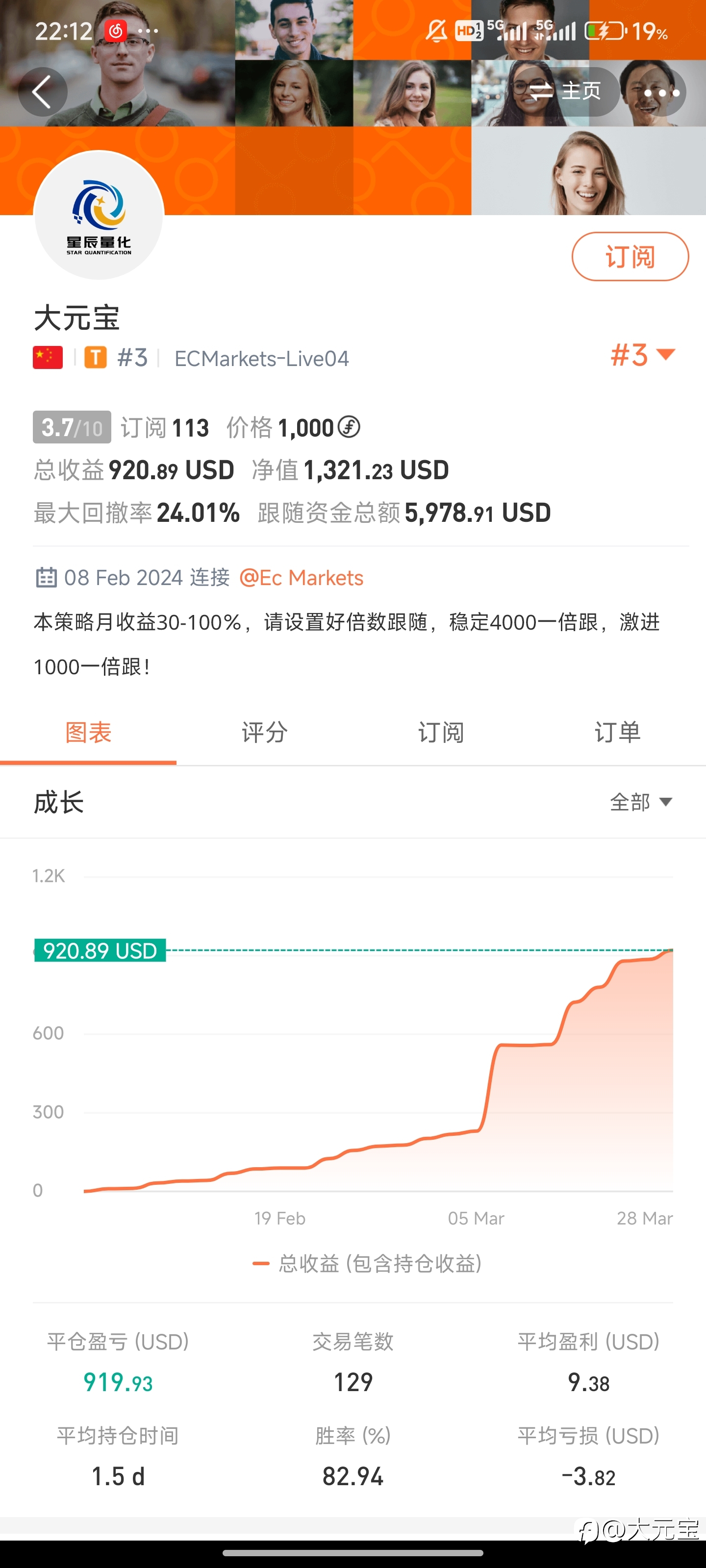Tap the orange #3 dropdown arrow
The height and width of the screenshot is (1568, 706).
666,354
